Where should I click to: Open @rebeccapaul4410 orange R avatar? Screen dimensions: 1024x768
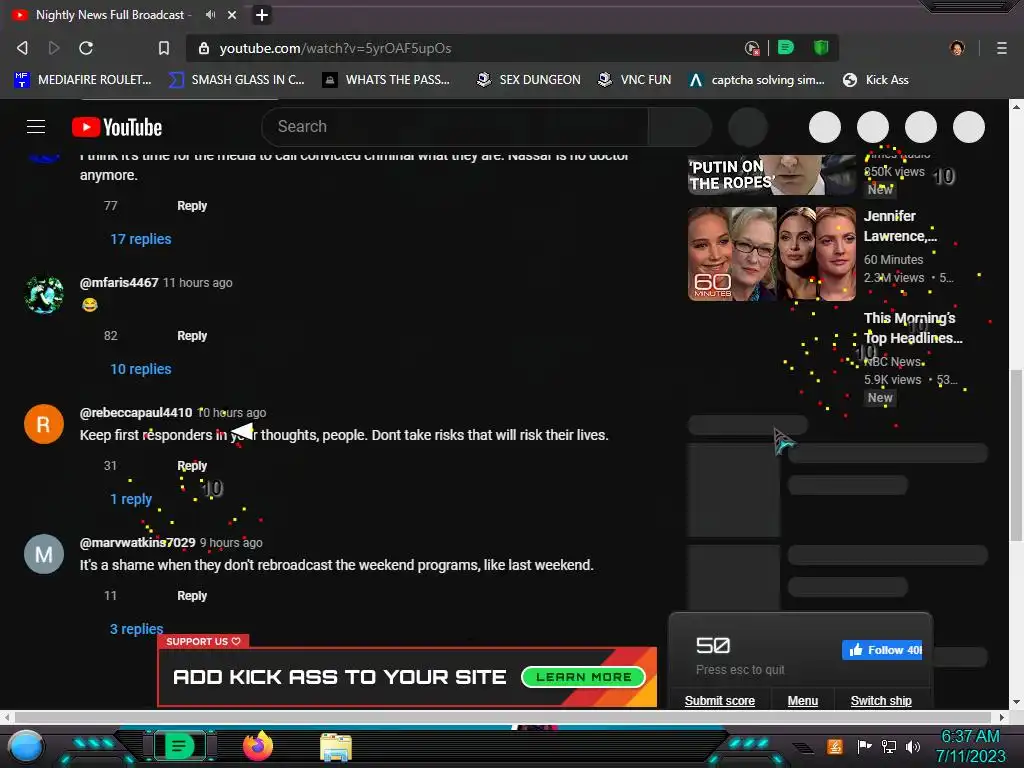click(44, 424)
